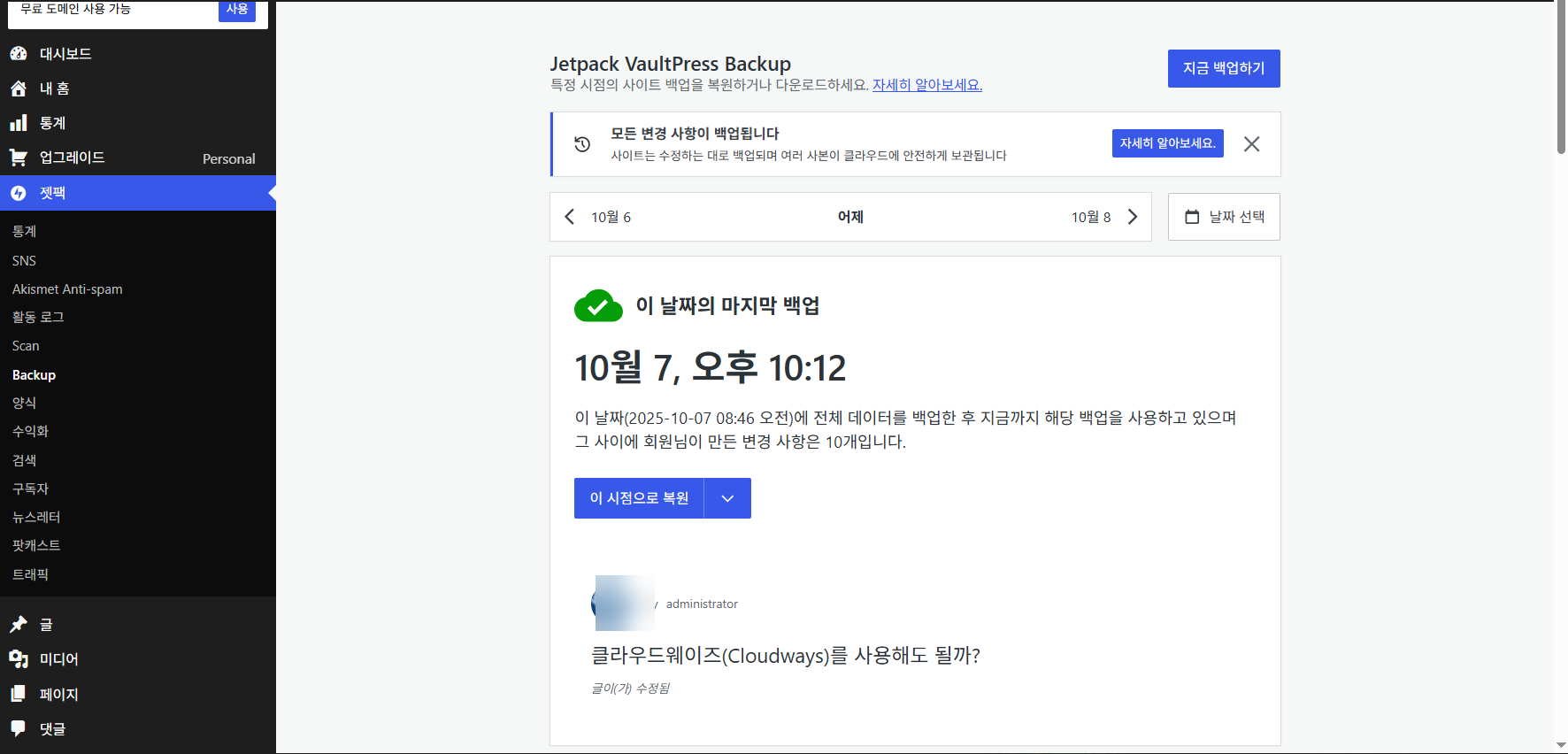
Task: Click the 페이지 pages icon
Action: point(19,694)
